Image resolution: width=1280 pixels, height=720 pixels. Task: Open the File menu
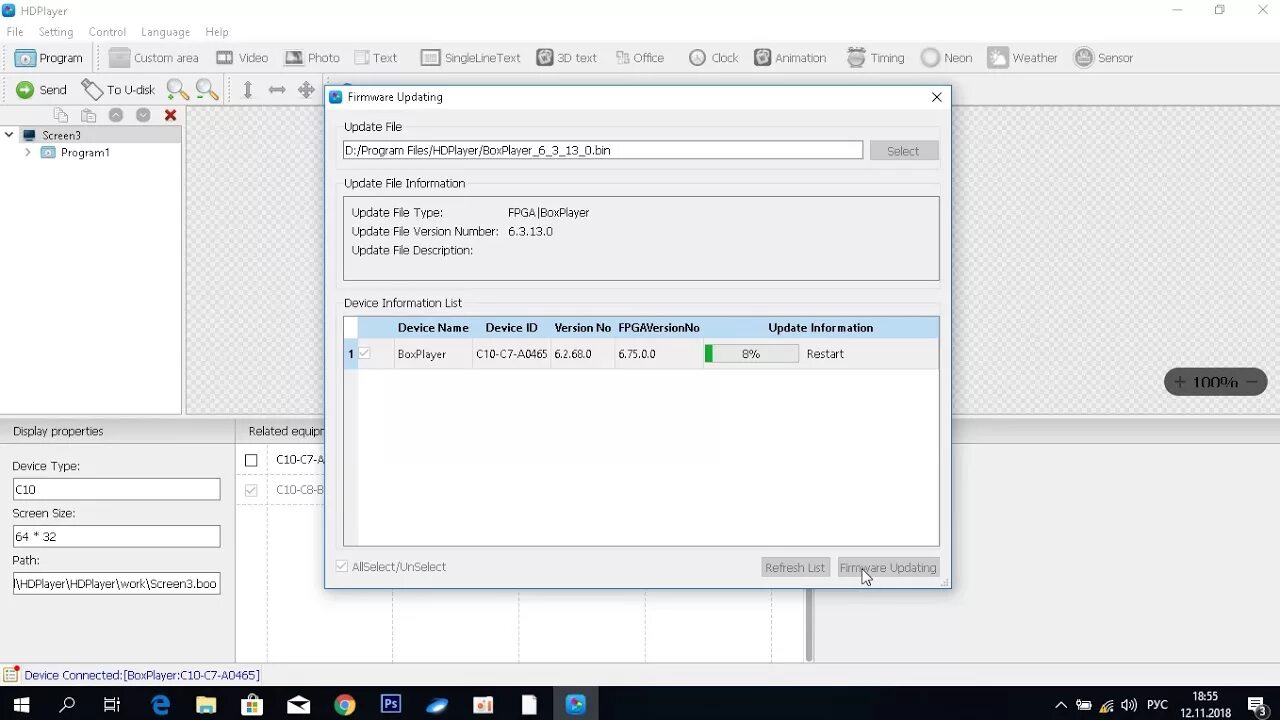tap(15, 32)
